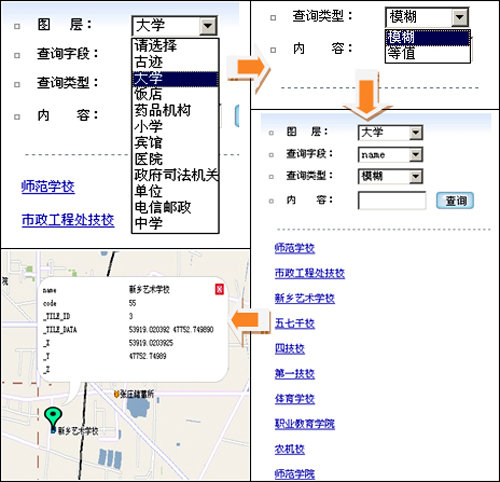Click the green location marker pin on map

tap(53, 417)
